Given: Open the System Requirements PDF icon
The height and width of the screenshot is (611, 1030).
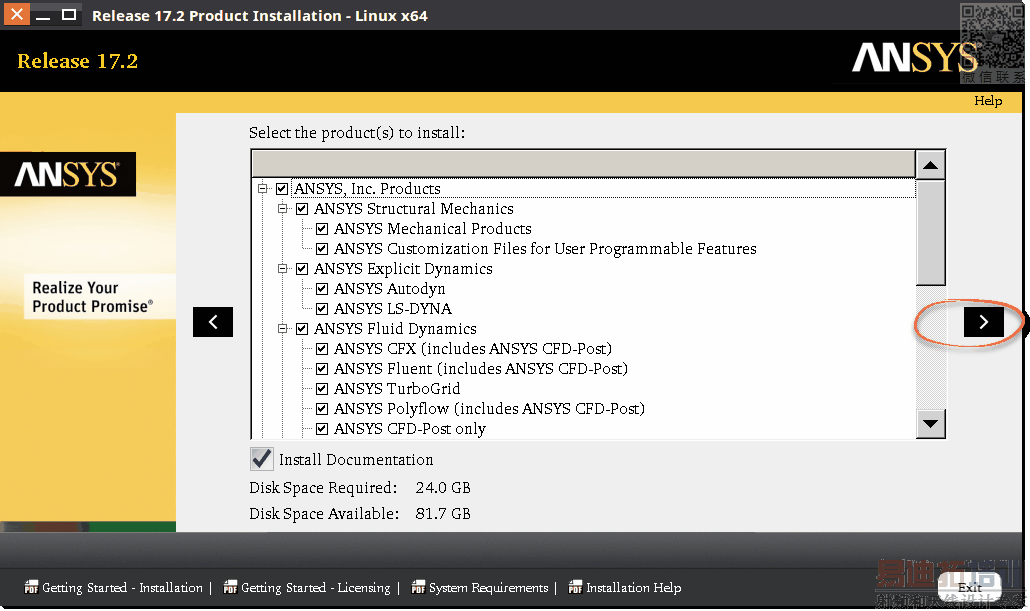Looking at the screenshot, I should [418, 588].
